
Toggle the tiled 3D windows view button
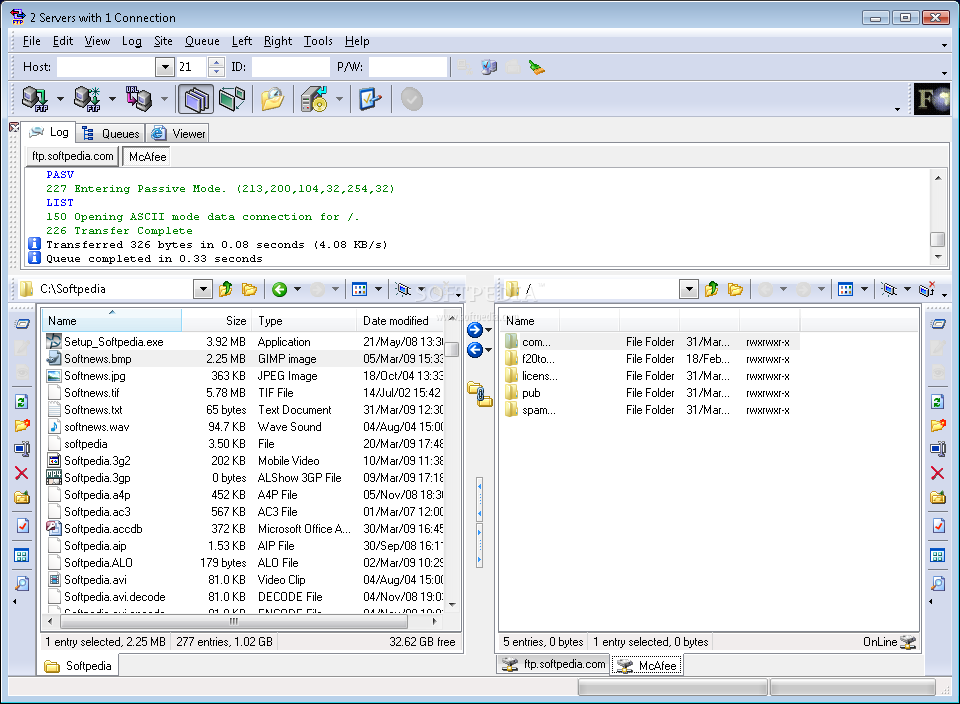point(232,99)
